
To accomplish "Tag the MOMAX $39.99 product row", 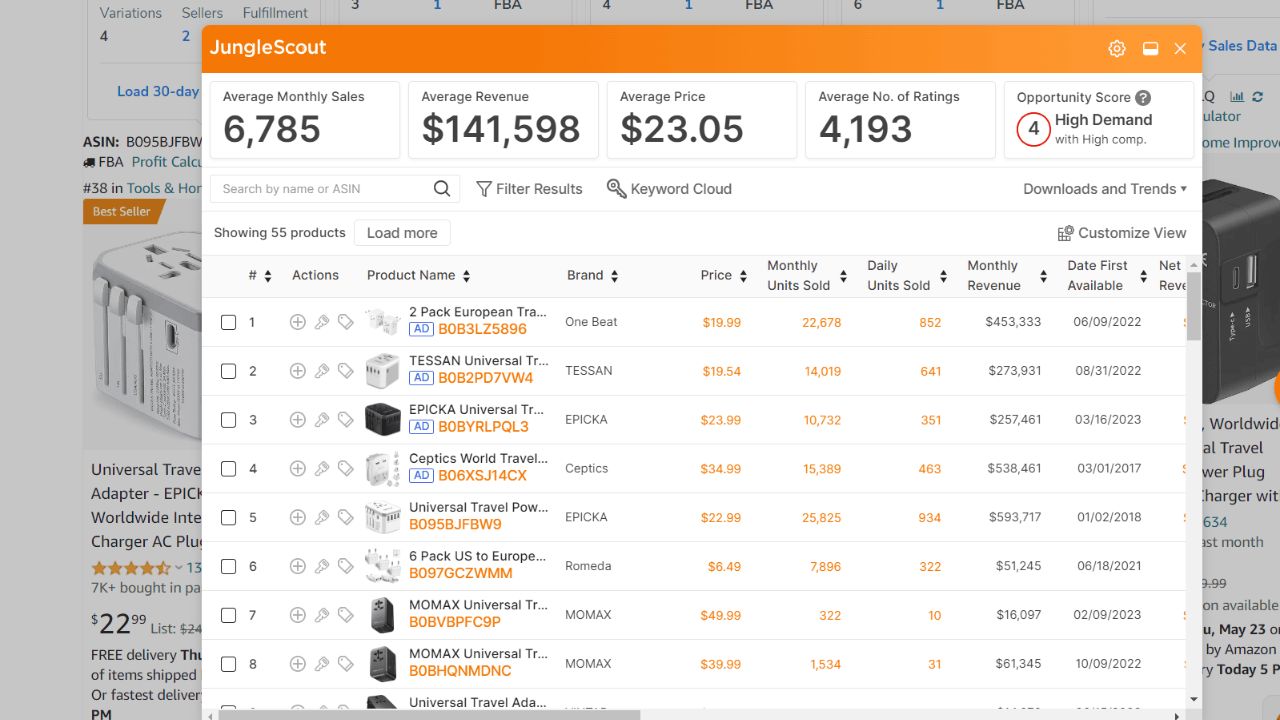I will click(x=345, y=664).
